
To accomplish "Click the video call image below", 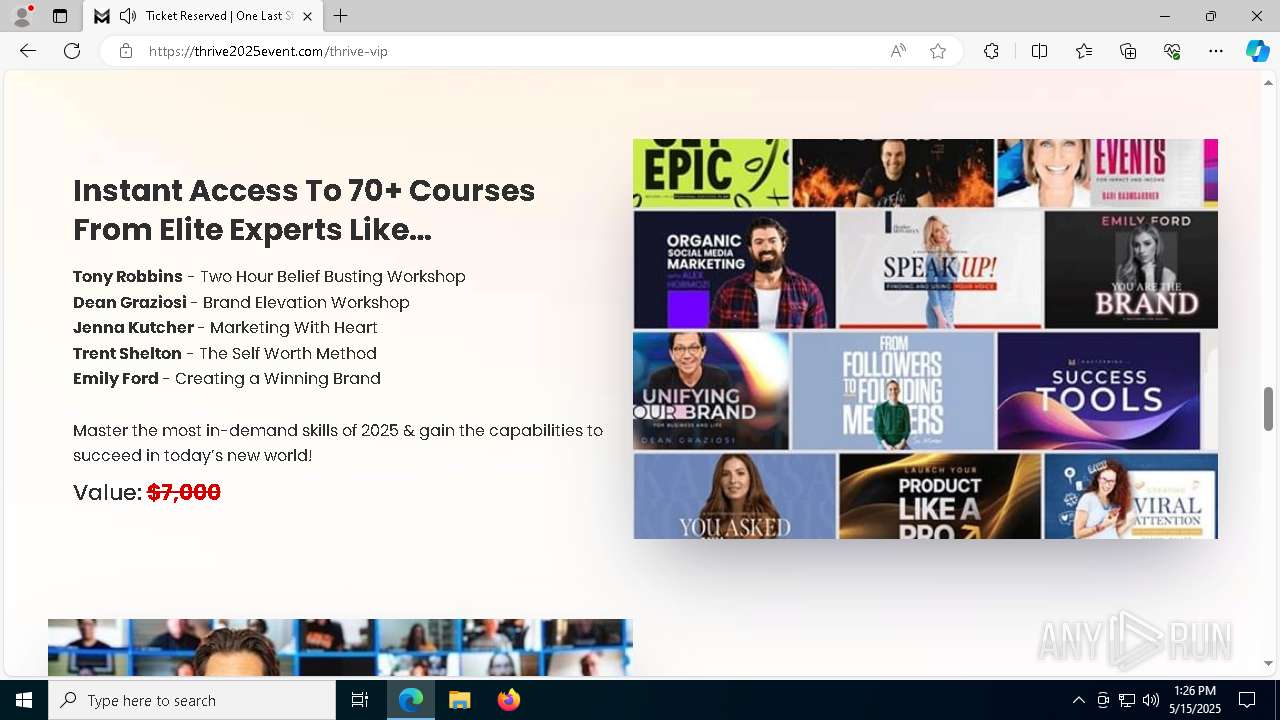I will 340,647.
